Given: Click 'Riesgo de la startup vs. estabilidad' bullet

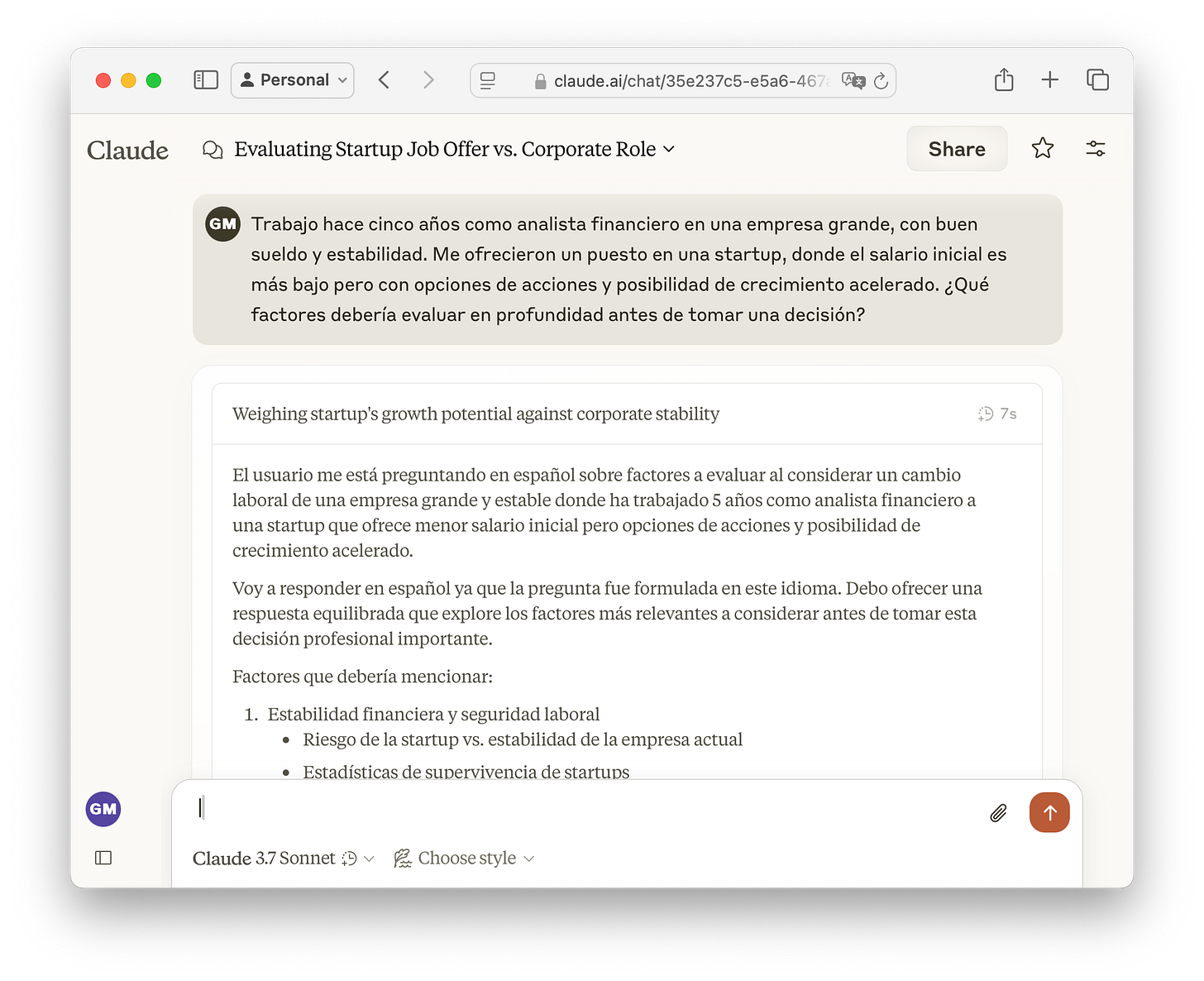Looking at the screenshot, I should [x=523, y=739].
